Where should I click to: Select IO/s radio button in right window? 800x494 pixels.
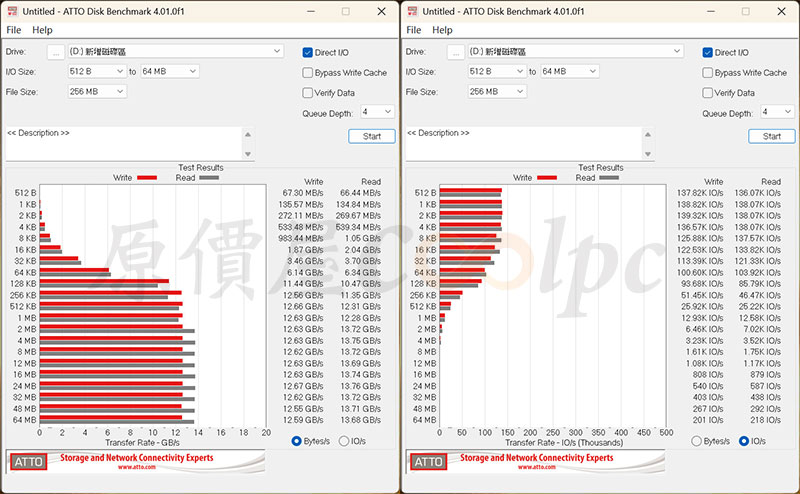(744, 441)
